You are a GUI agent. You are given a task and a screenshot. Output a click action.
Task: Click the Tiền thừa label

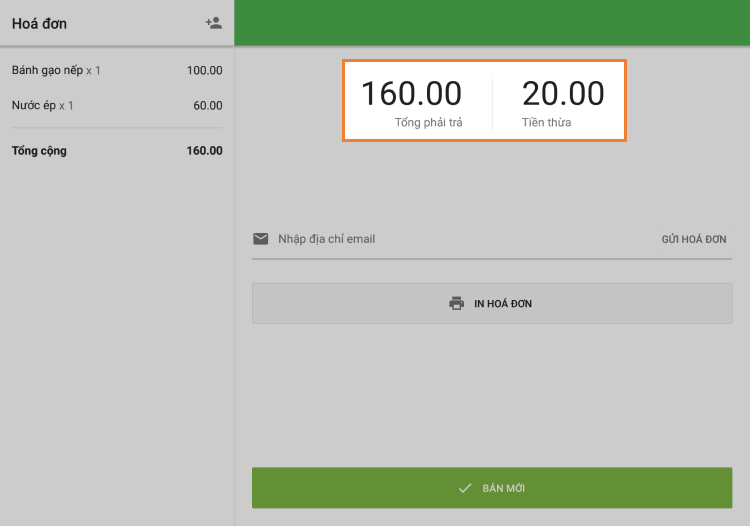[x=547, y=123]
